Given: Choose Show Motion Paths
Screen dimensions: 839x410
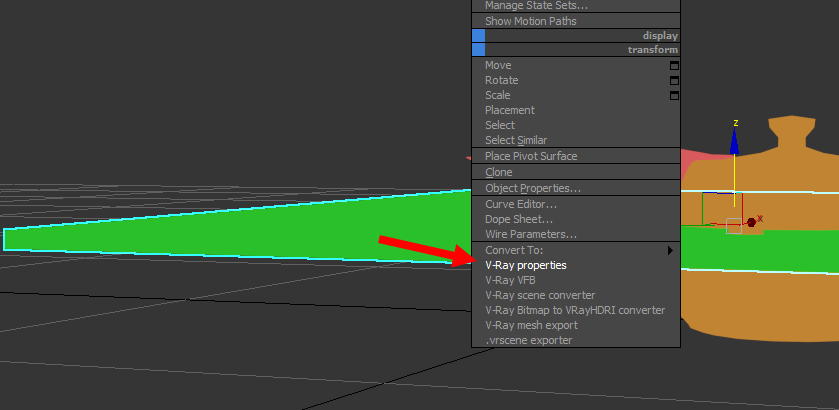Looking at the screenshot, I should click(576, 21).
